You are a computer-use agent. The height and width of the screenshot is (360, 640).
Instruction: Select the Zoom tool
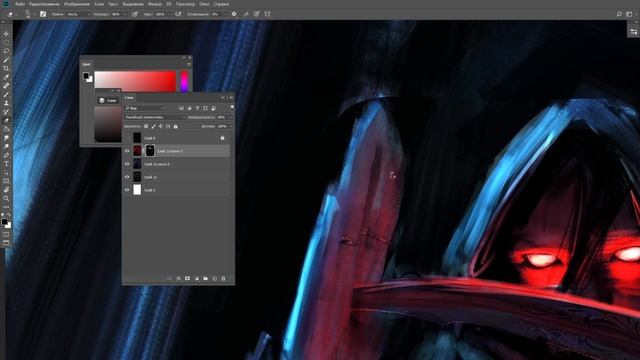pos(6,198)
